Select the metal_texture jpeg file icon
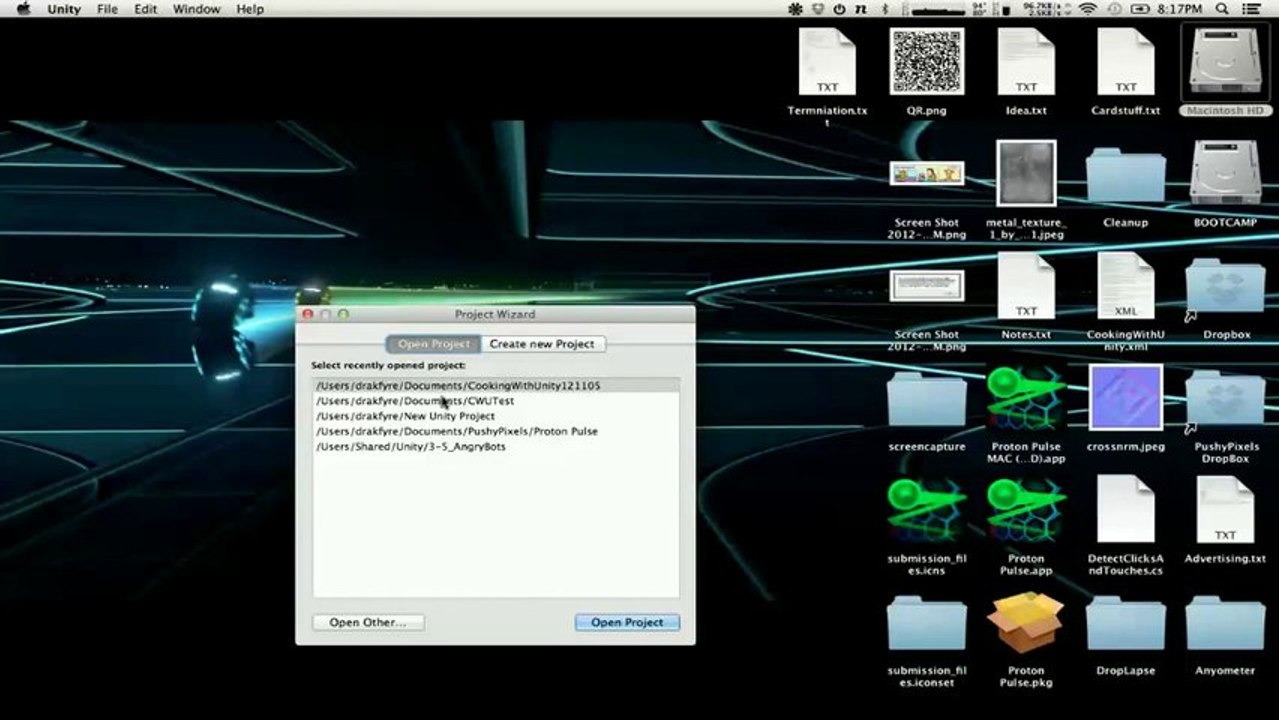1279x720 pixels. (x=1026, y=174)
